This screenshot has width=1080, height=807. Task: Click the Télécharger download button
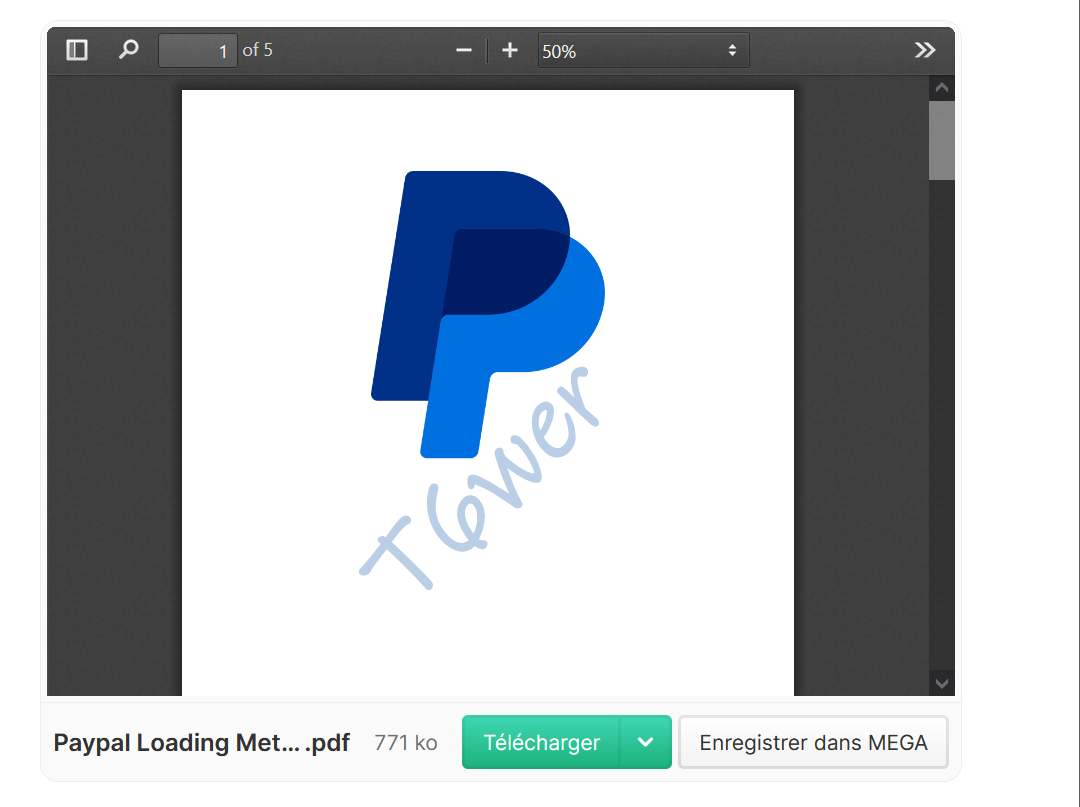click(x=541, y=742)
